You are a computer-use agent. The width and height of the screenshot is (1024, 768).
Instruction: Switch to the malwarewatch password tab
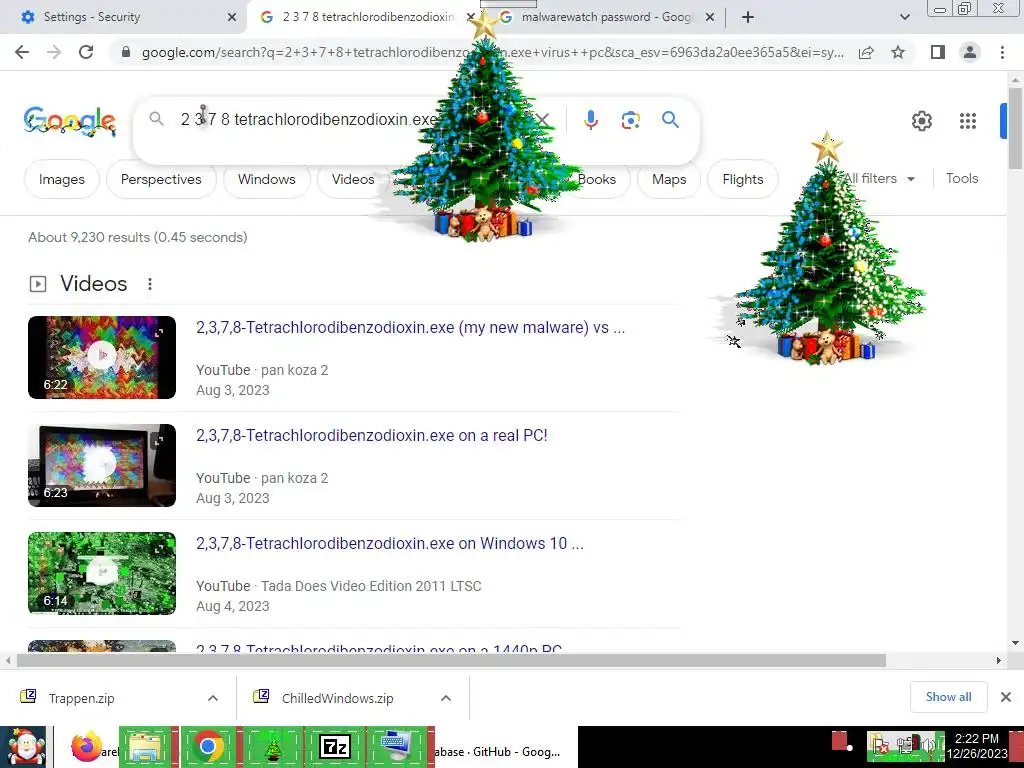[x=606, y=17]
